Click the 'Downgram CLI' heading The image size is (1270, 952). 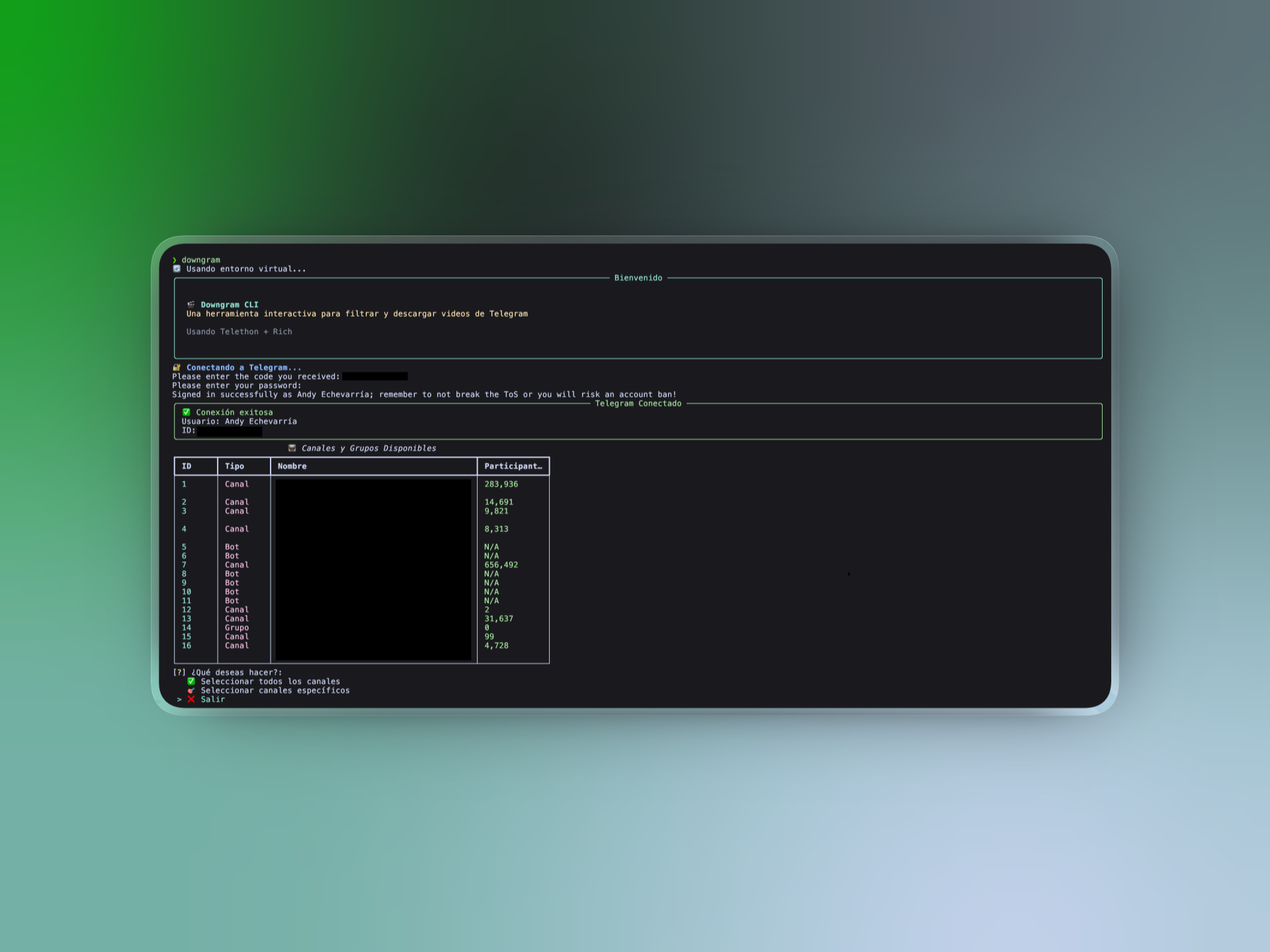(x=230, y=305)
